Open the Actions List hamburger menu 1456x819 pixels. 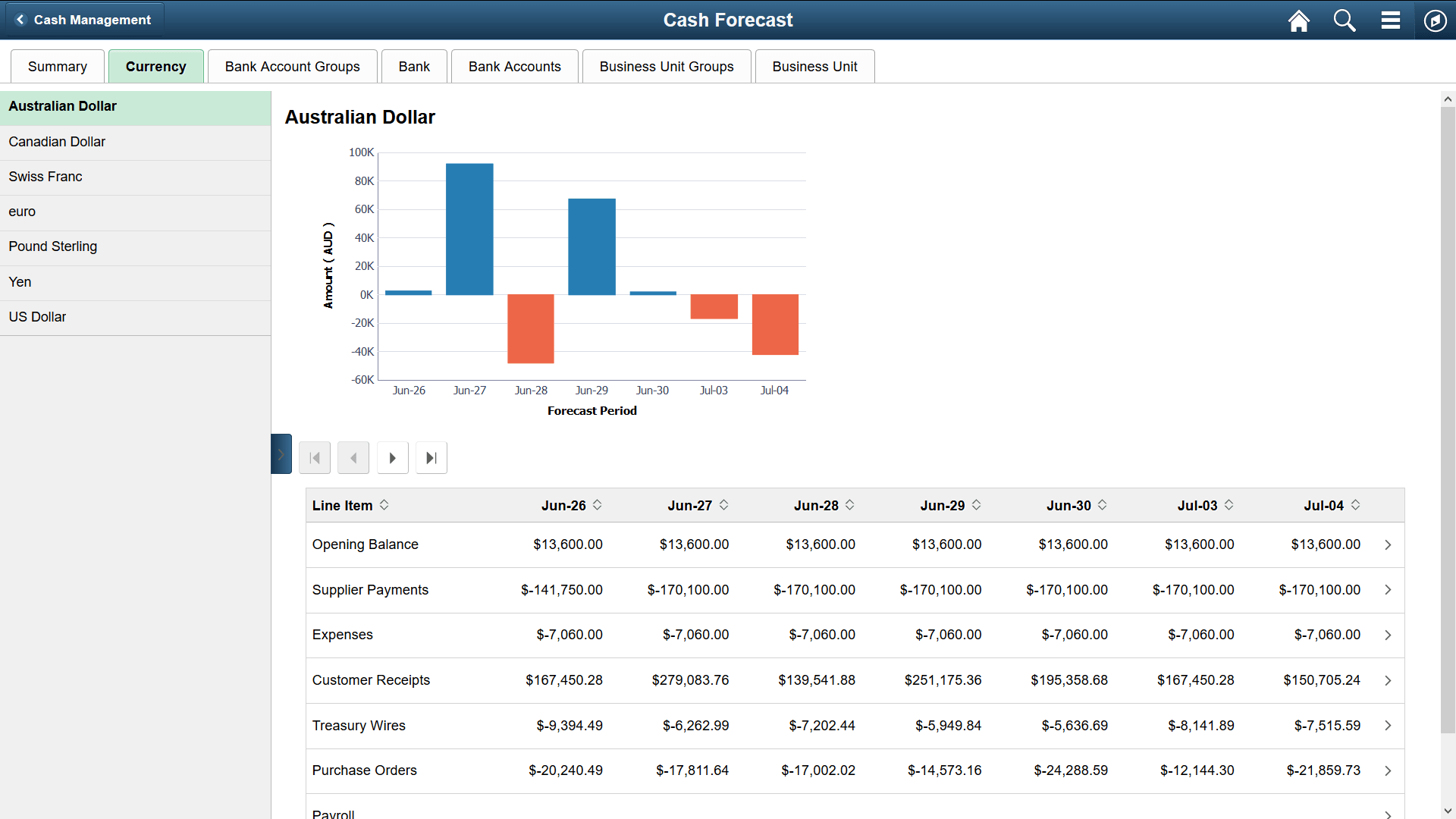pos(1390,20)
